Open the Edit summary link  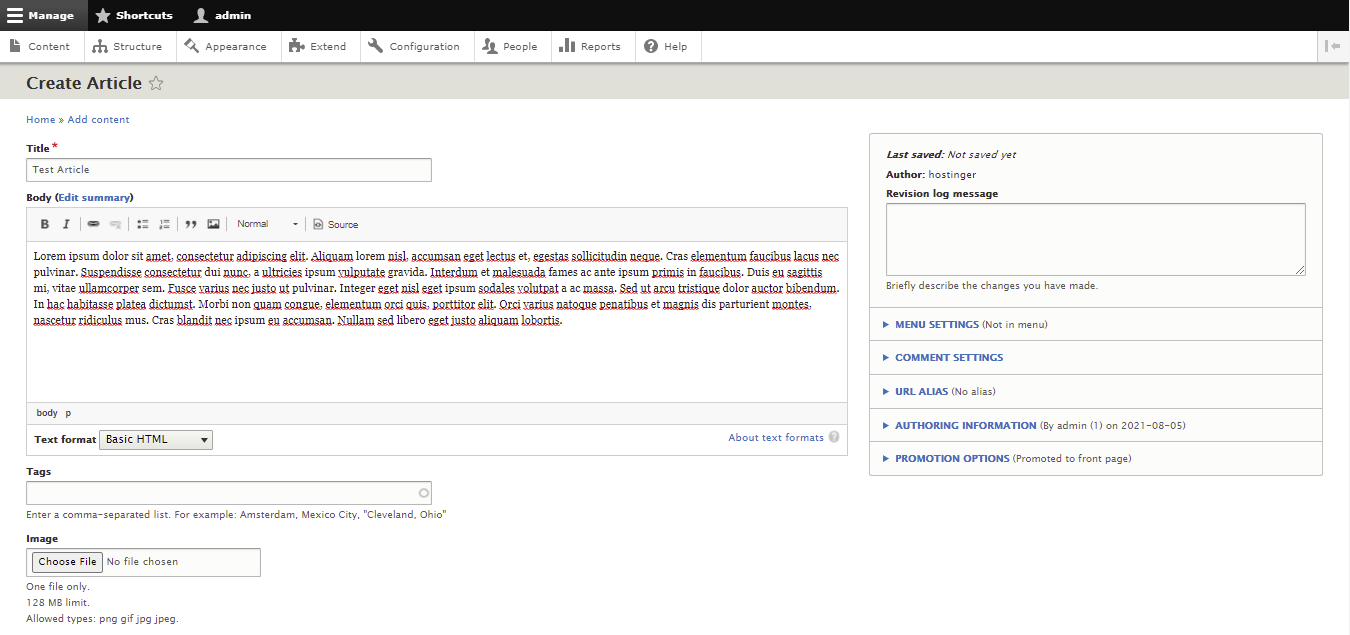tap(94, 198)
